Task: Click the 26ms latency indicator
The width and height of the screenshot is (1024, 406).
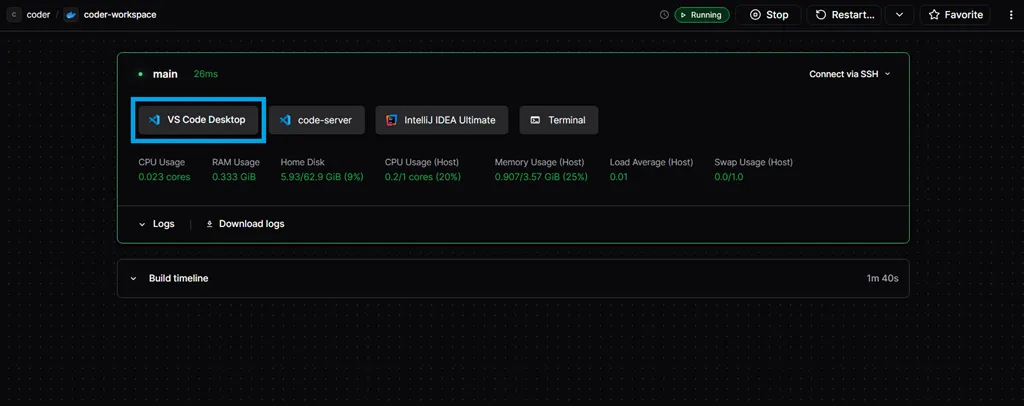Action: click(x=206, y=74)
